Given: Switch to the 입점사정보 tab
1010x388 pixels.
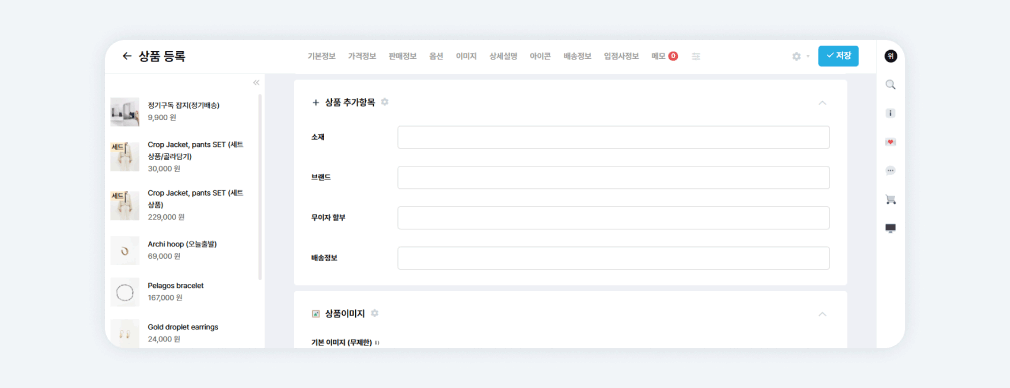Looking at the screenshot, I should pyautogui.click(x=622, y=57).
